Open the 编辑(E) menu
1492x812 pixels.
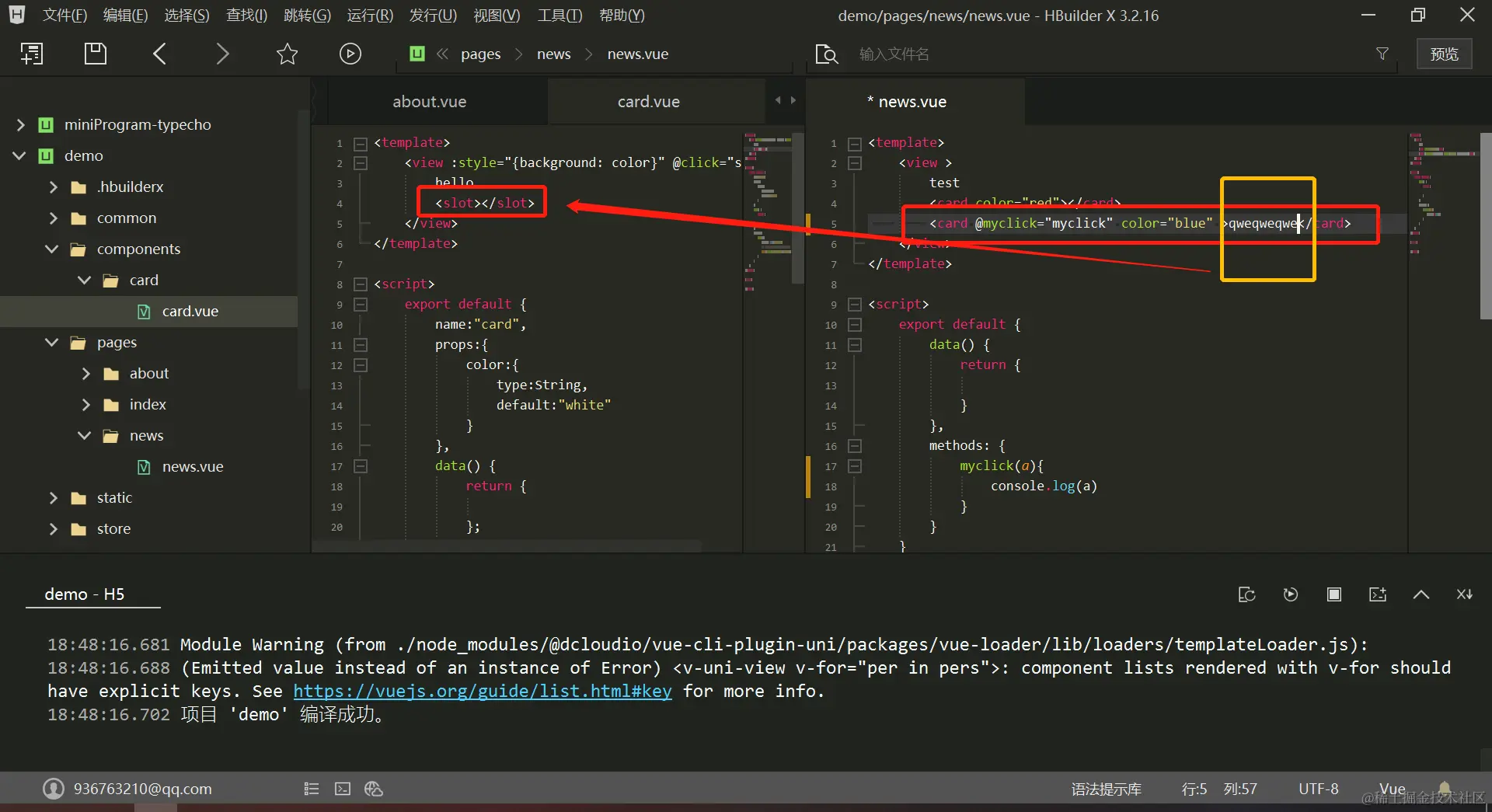click(126, 16)
